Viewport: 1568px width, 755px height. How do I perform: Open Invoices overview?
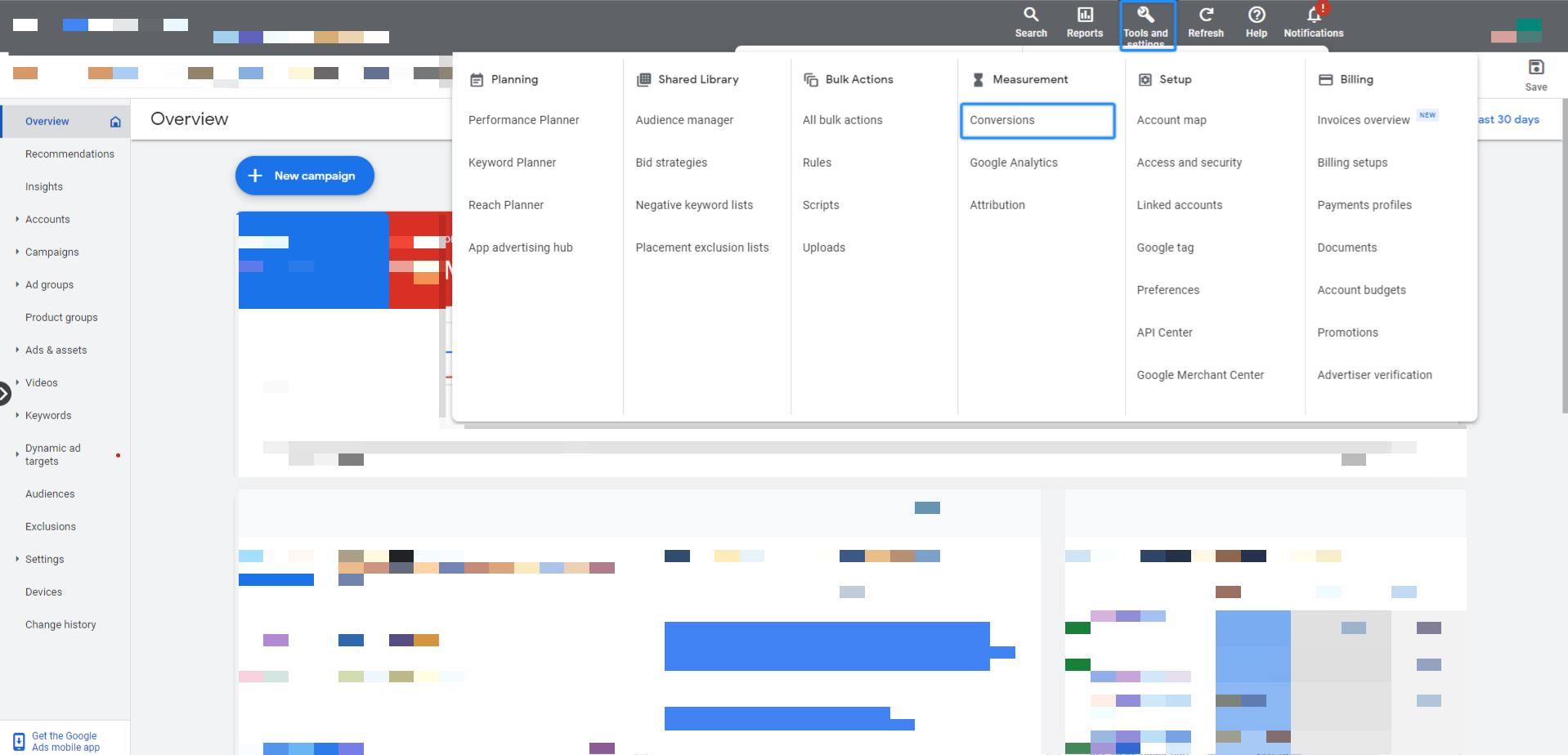coord(1363,120)
